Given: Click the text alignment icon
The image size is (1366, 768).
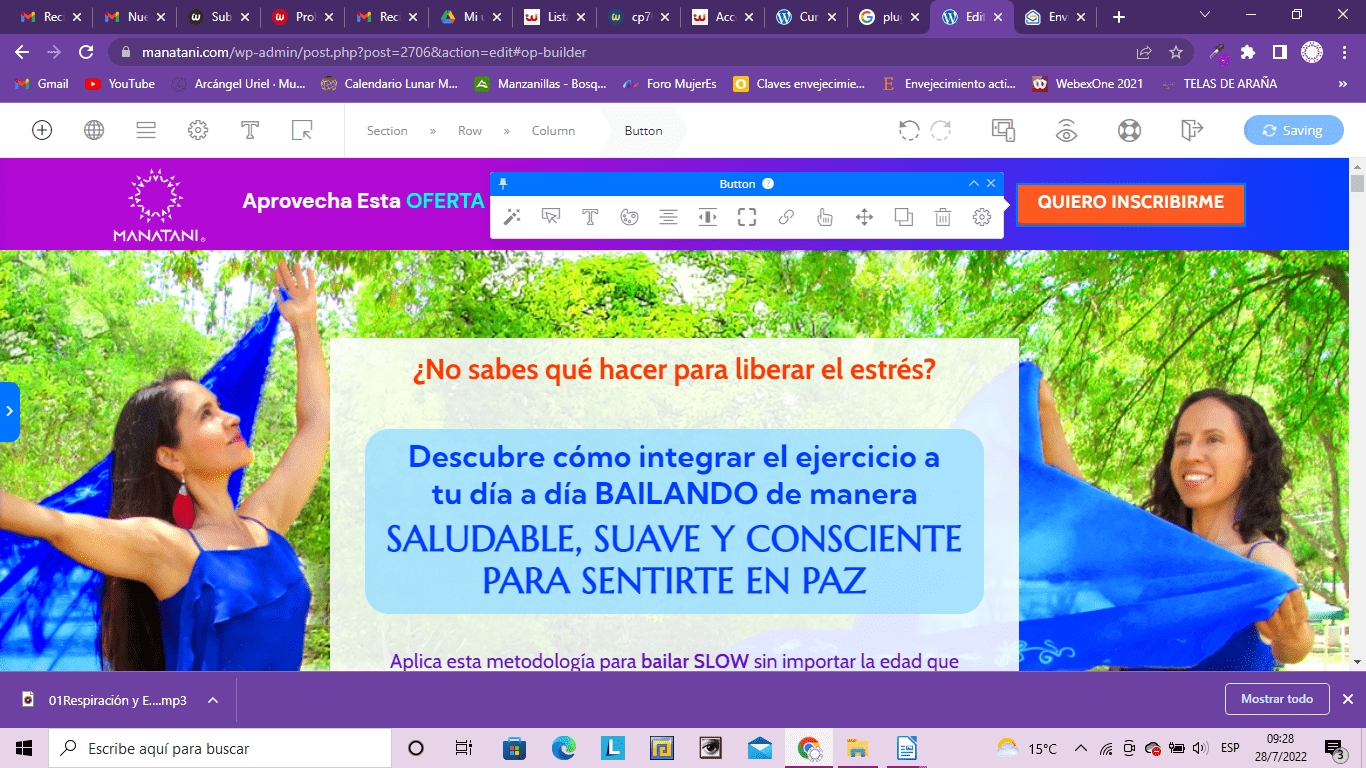Looking at the screenshot, I should tap(669, 217).
